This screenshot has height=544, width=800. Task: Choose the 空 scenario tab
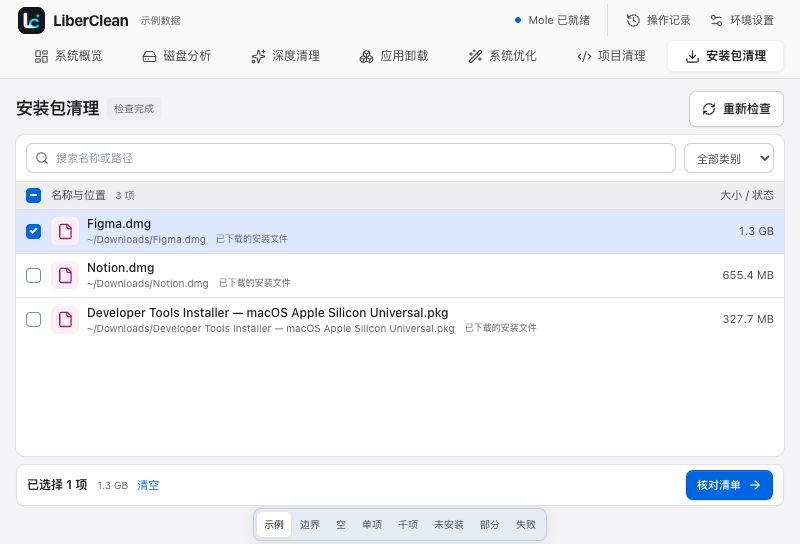341,525
